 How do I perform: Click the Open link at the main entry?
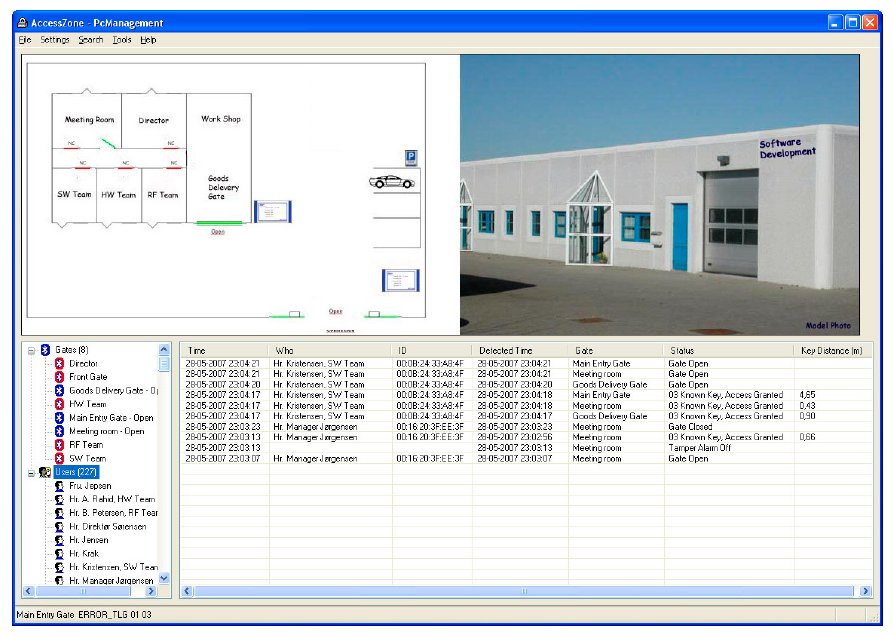tap(335, 311)
